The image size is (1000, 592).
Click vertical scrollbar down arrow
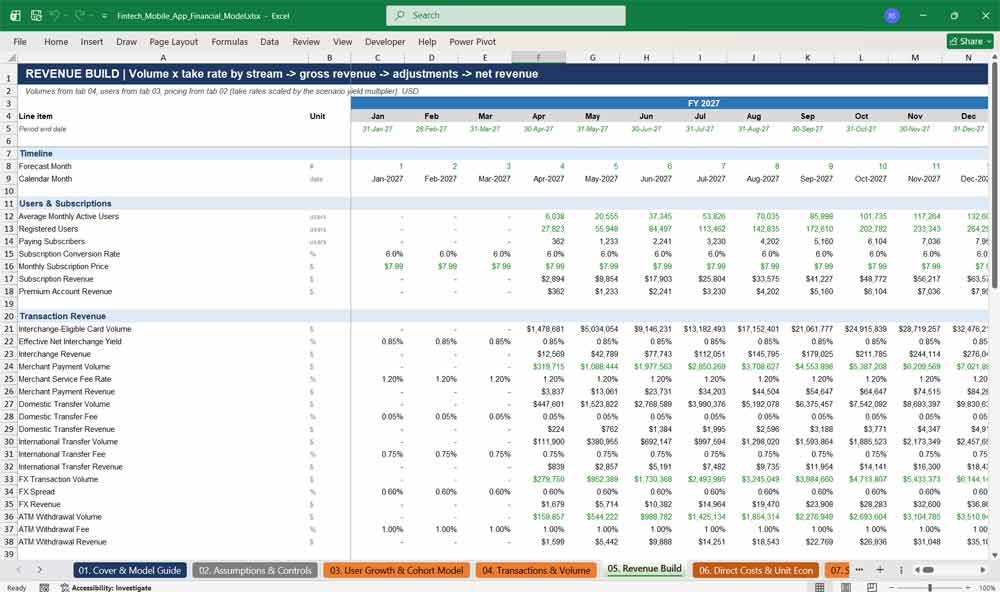tap(994, 555)
